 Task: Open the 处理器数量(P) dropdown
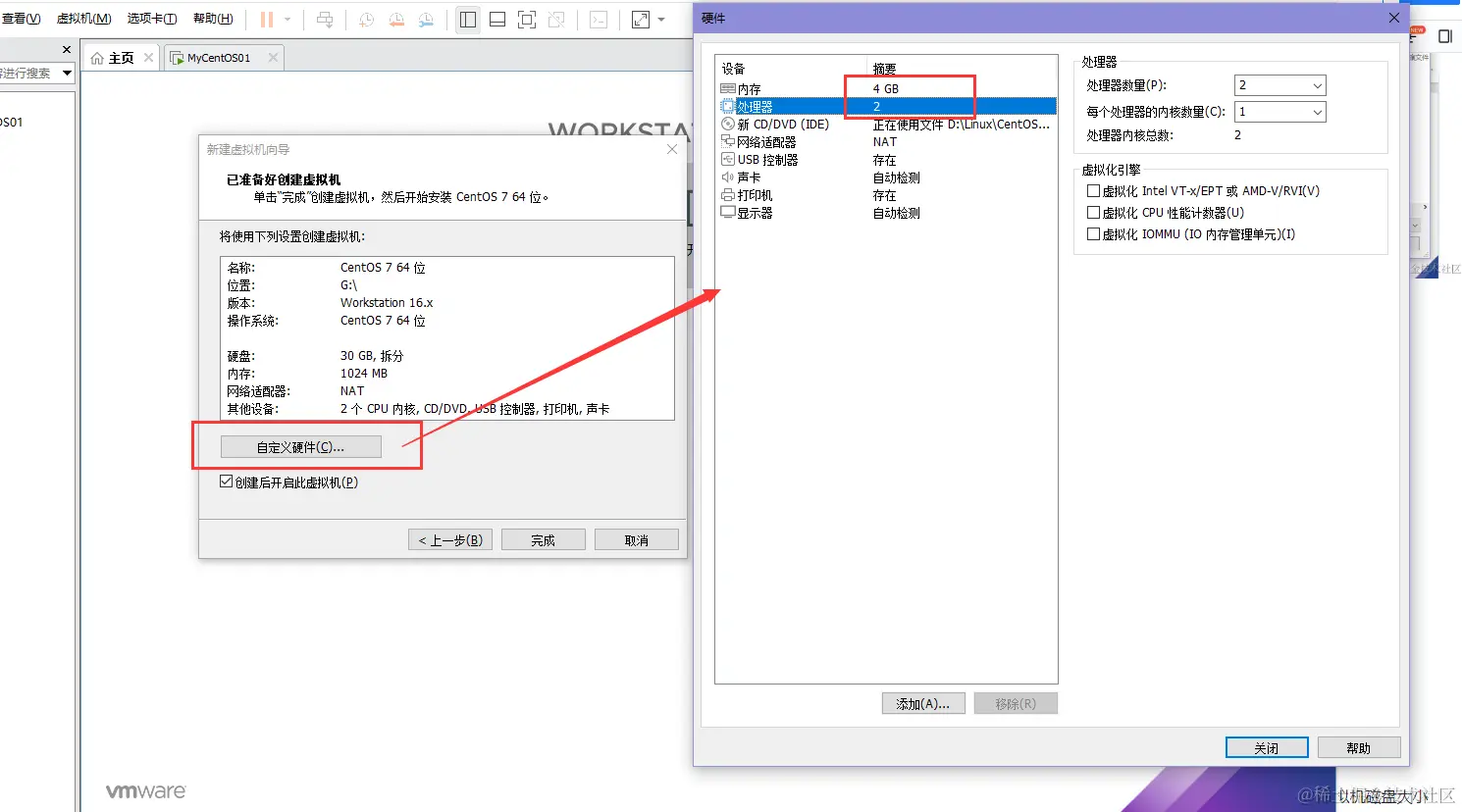[x=1279, y=85]
